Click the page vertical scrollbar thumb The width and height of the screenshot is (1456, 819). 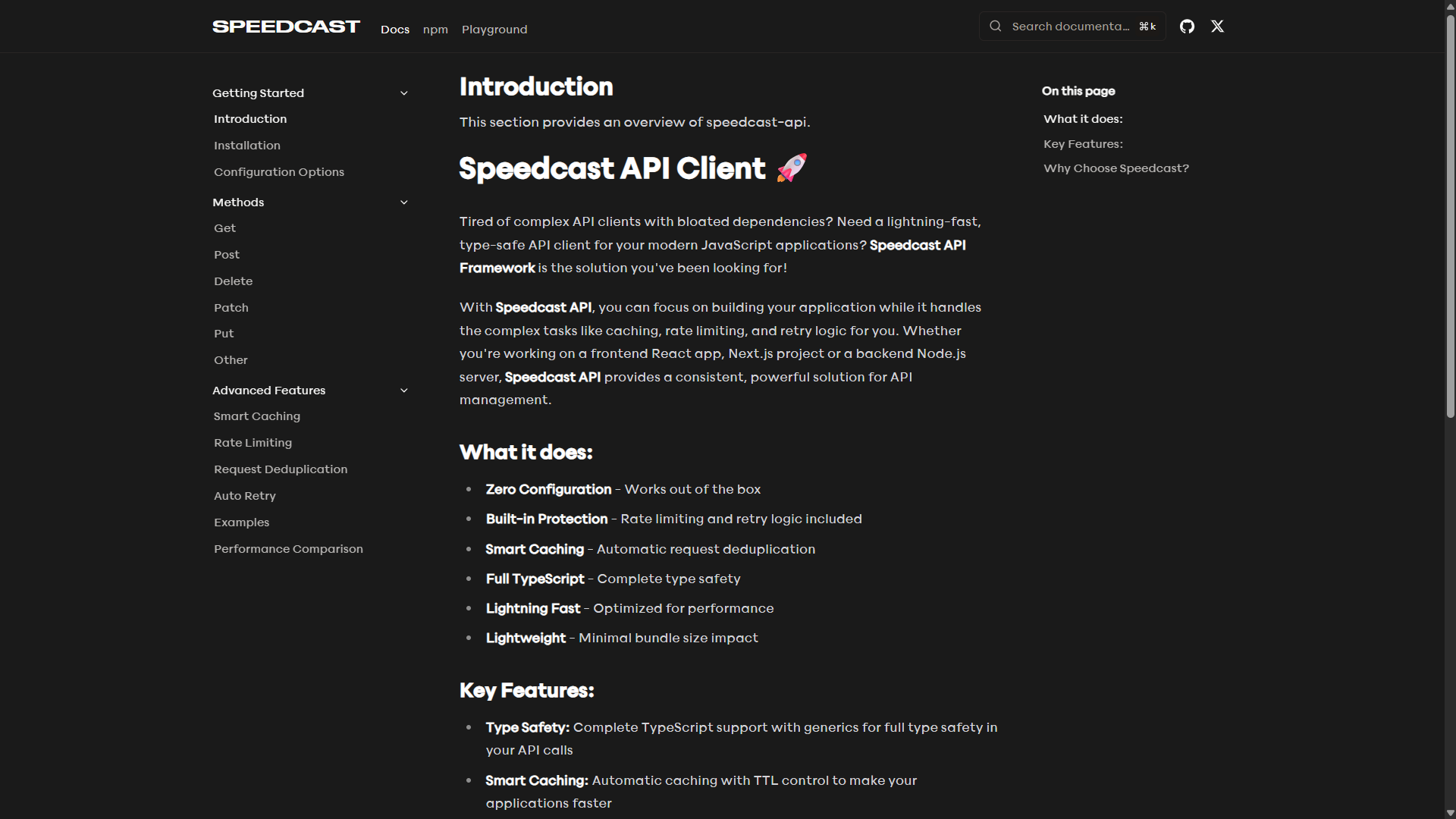(1450, 216)
